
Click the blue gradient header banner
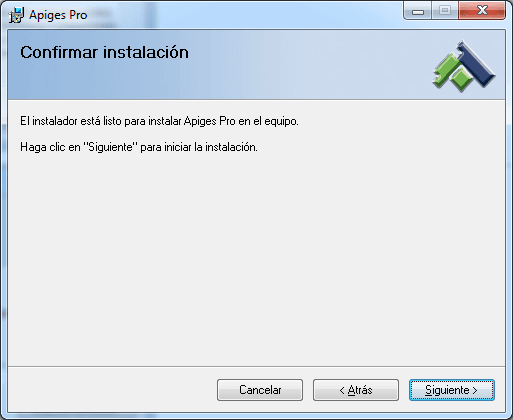256,65
